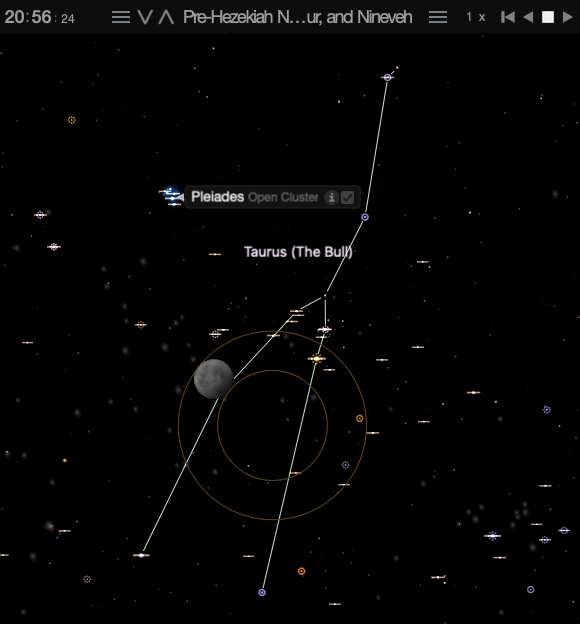Open the list menu right of the title
Image resolution: width=580 pixels, height=624 pixels.
[x=438, y=17]
